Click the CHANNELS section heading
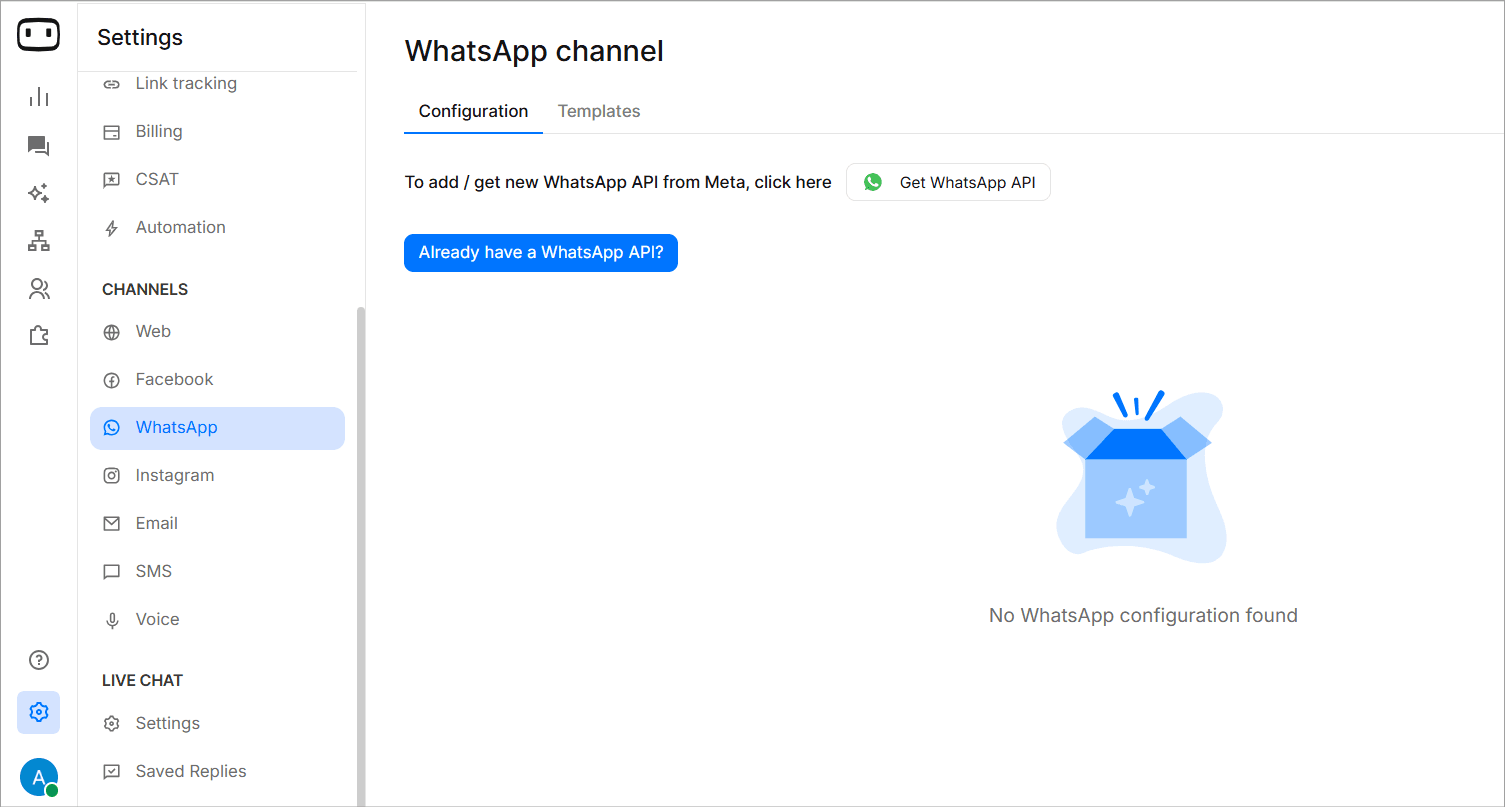The image size is (1505, 807). (x=145, y=289)
